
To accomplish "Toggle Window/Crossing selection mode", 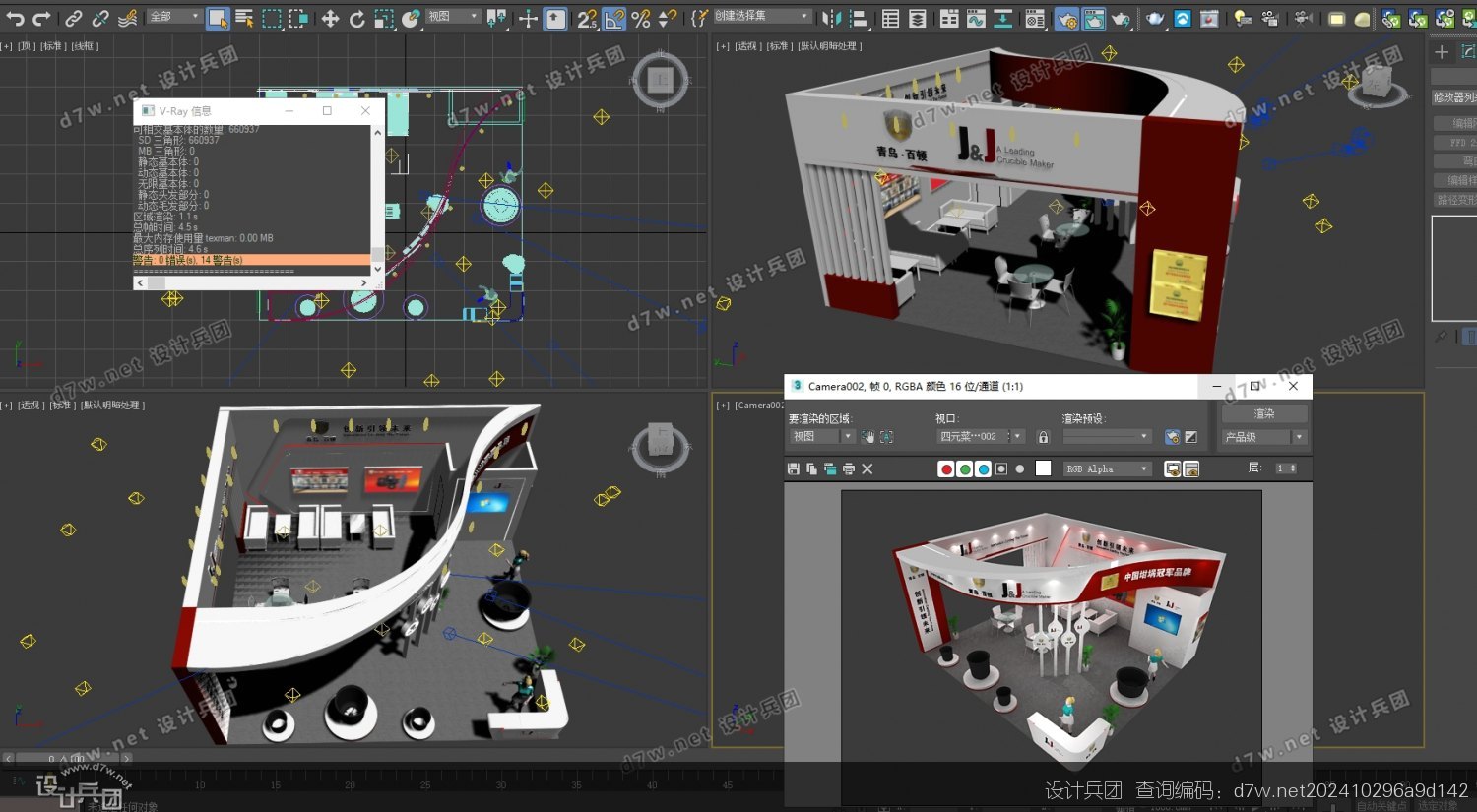I will (298, 19).
